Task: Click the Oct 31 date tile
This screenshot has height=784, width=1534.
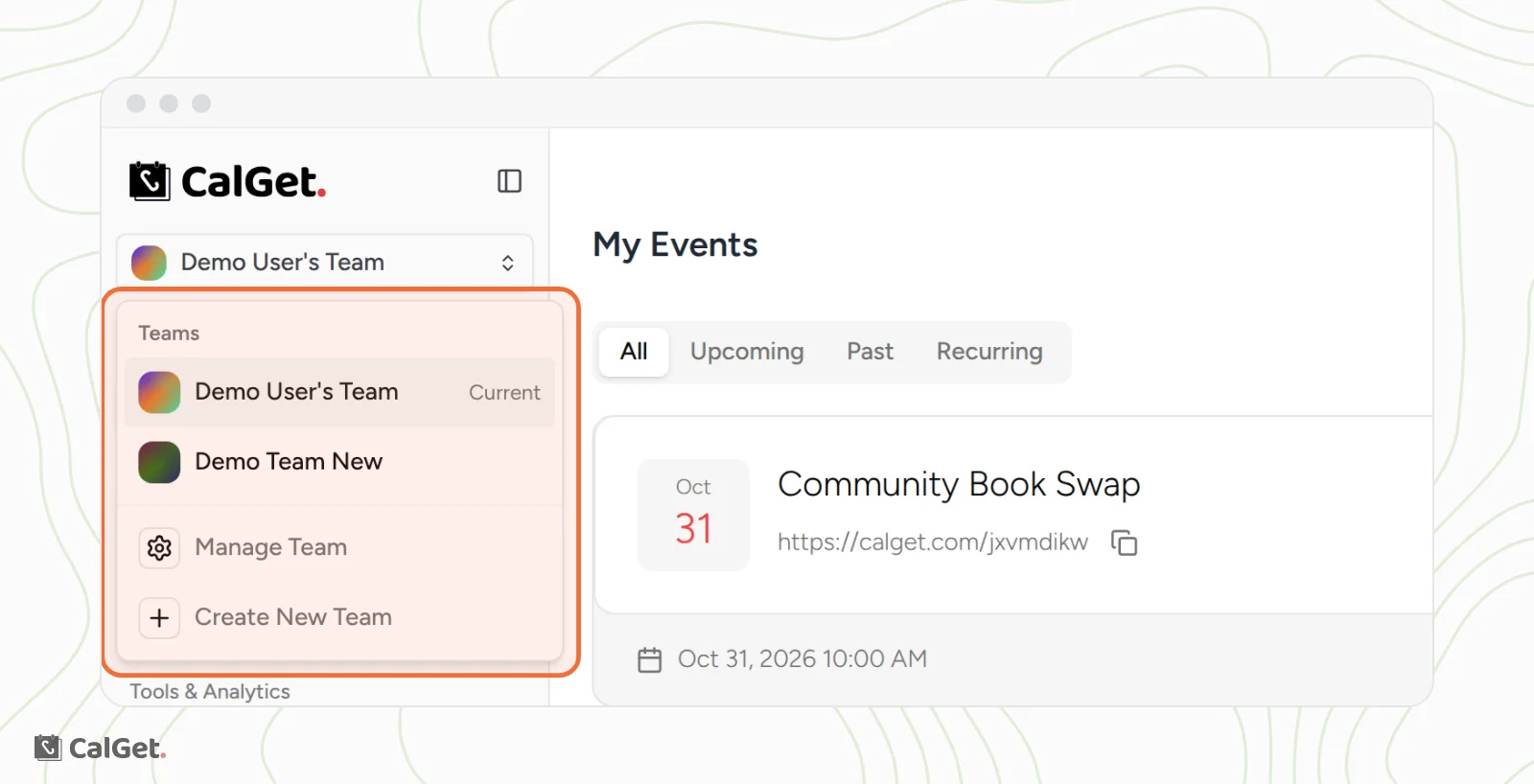Action: (x=693, y=515)
